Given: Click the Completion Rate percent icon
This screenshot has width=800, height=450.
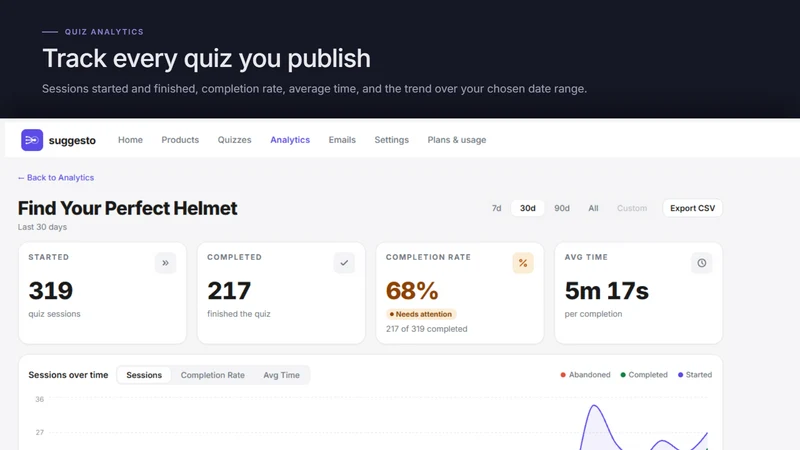Looking at the screenshot, I should pos(523,263).
